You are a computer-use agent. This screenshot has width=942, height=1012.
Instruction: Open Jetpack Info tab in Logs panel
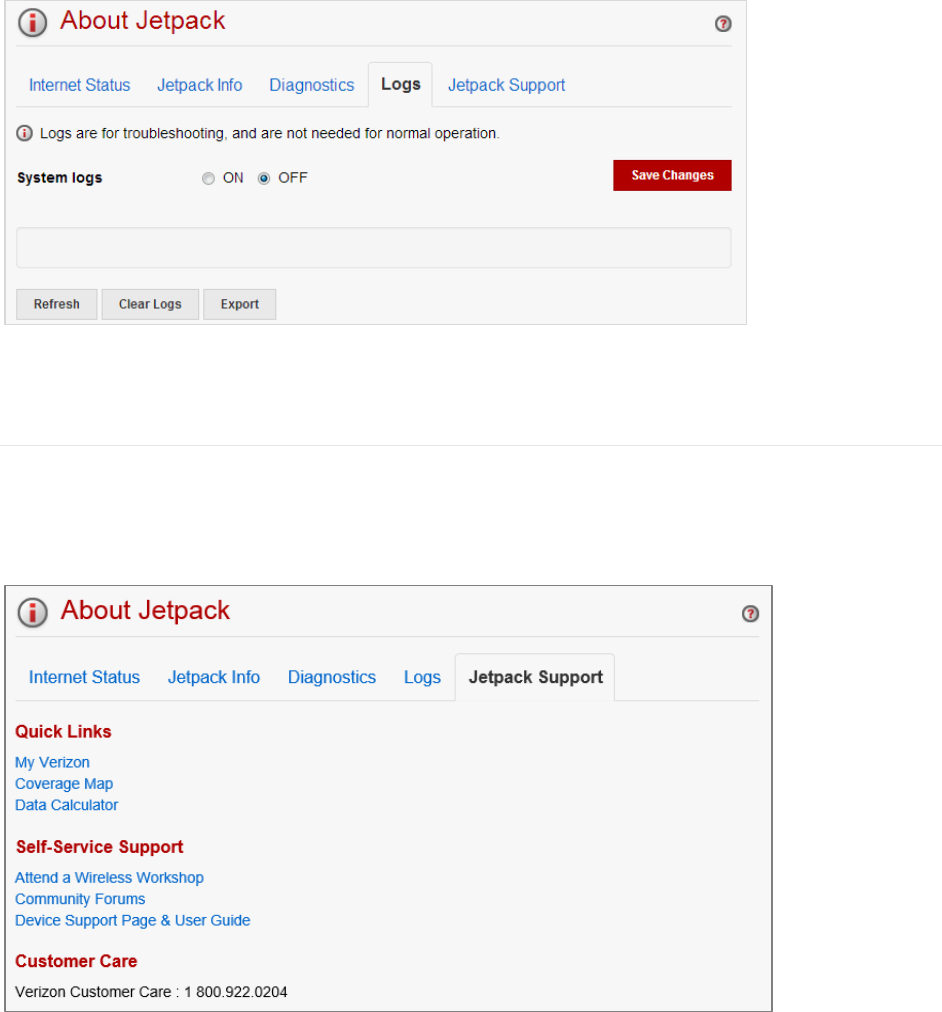pos(199,85)
